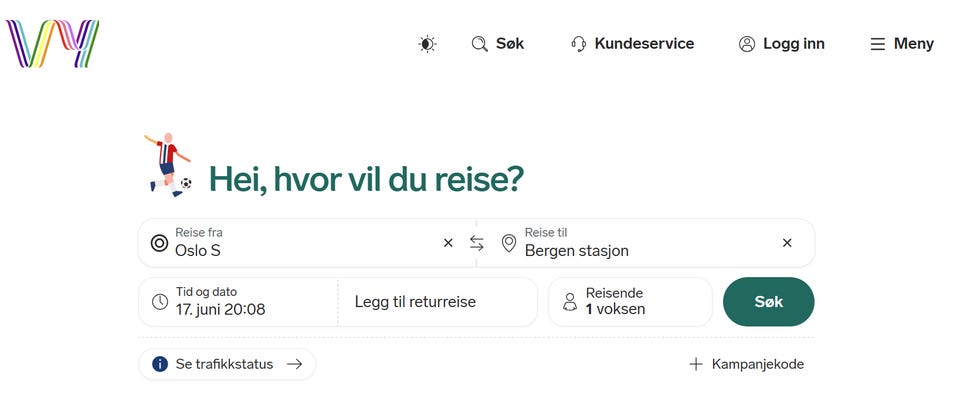960x411 pixels.
Task: Clear the Oslo S departure field
Action: click(x=448, y=243)
